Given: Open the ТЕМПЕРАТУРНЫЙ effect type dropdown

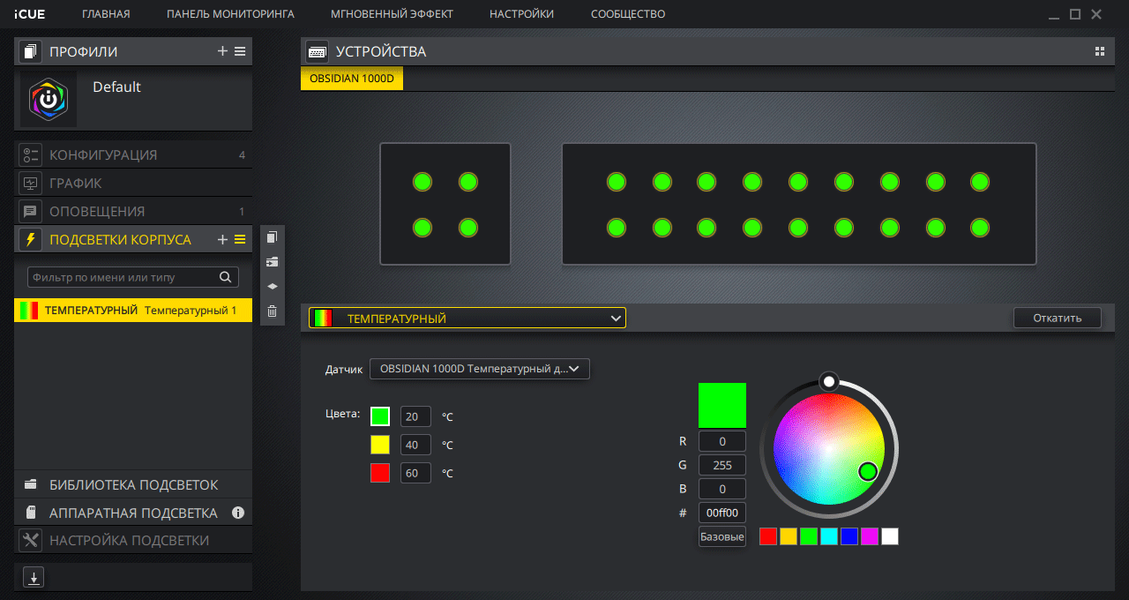Looking at the screenshot, I should (467, 318).
